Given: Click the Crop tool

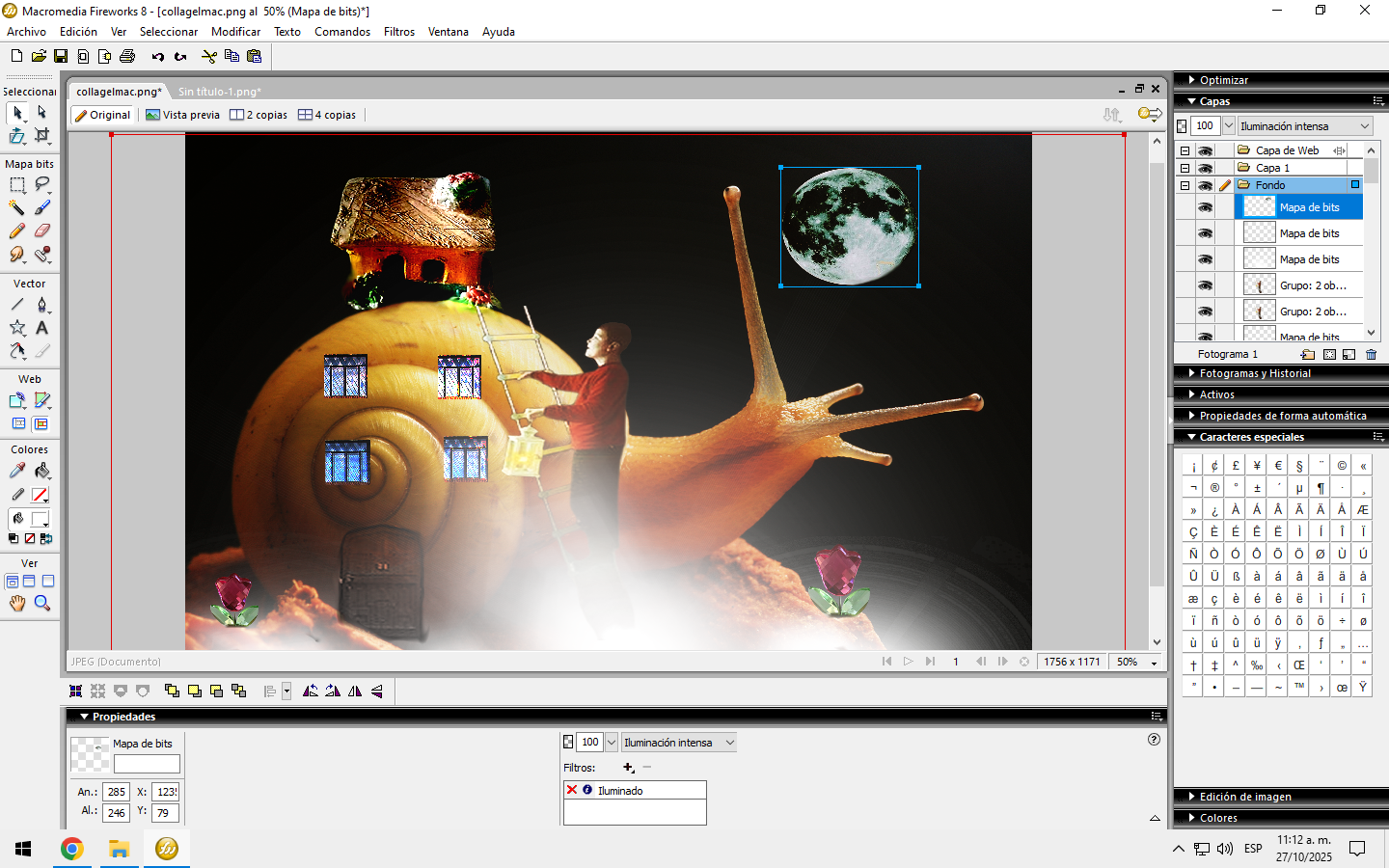Looking at the screenshot, I should point(41,136).
